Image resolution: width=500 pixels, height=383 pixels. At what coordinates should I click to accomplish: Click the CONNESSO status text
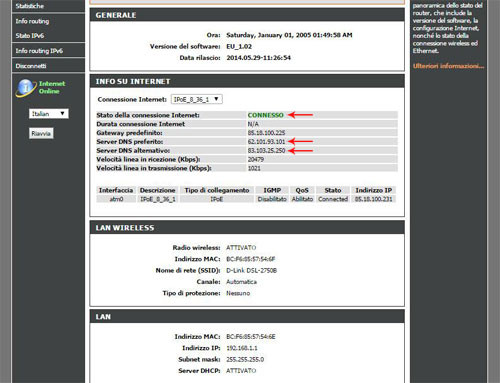[266, 115]
